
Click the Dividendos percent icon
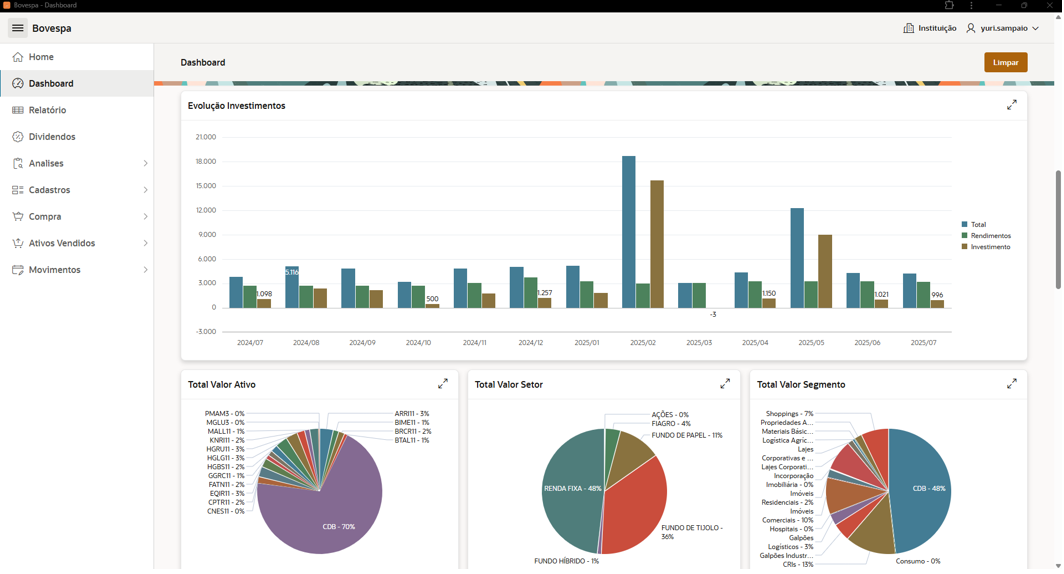[x=18, y=136]
